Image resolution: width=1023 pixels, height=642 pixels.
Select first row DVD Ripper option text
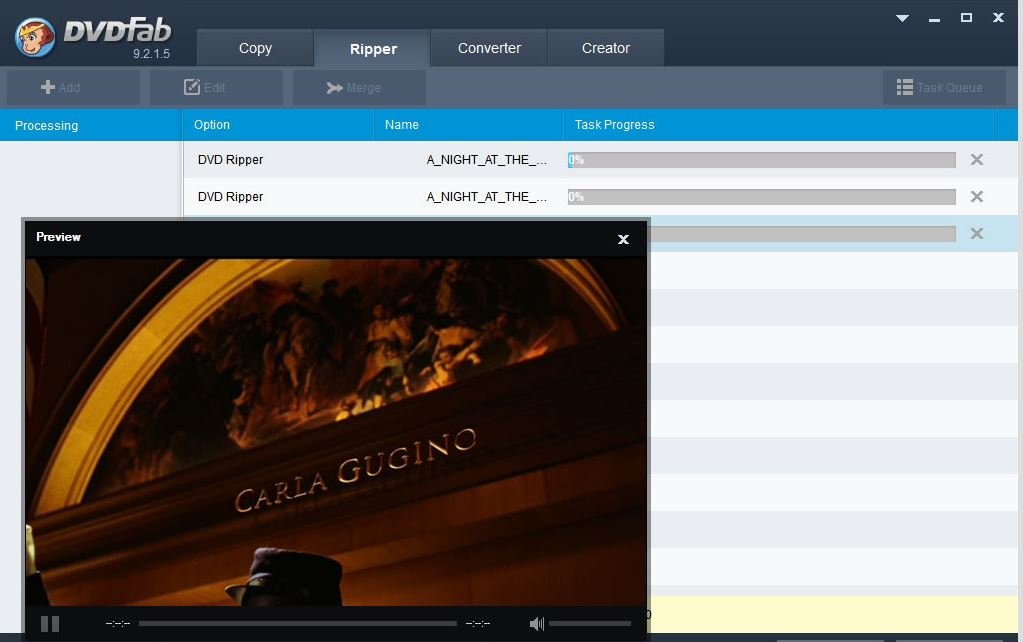tap(230, 160)
